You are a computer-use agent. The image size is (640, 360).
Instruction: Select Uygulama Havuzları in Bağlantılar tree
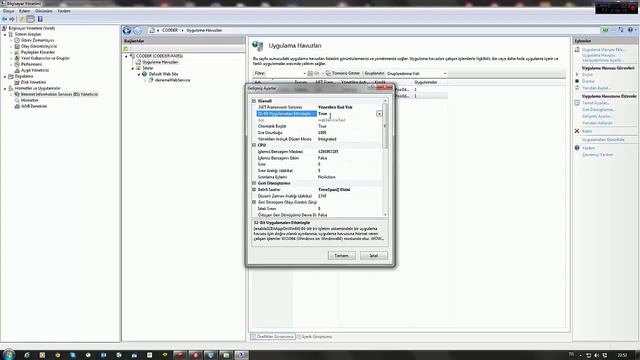pos(160,62)
